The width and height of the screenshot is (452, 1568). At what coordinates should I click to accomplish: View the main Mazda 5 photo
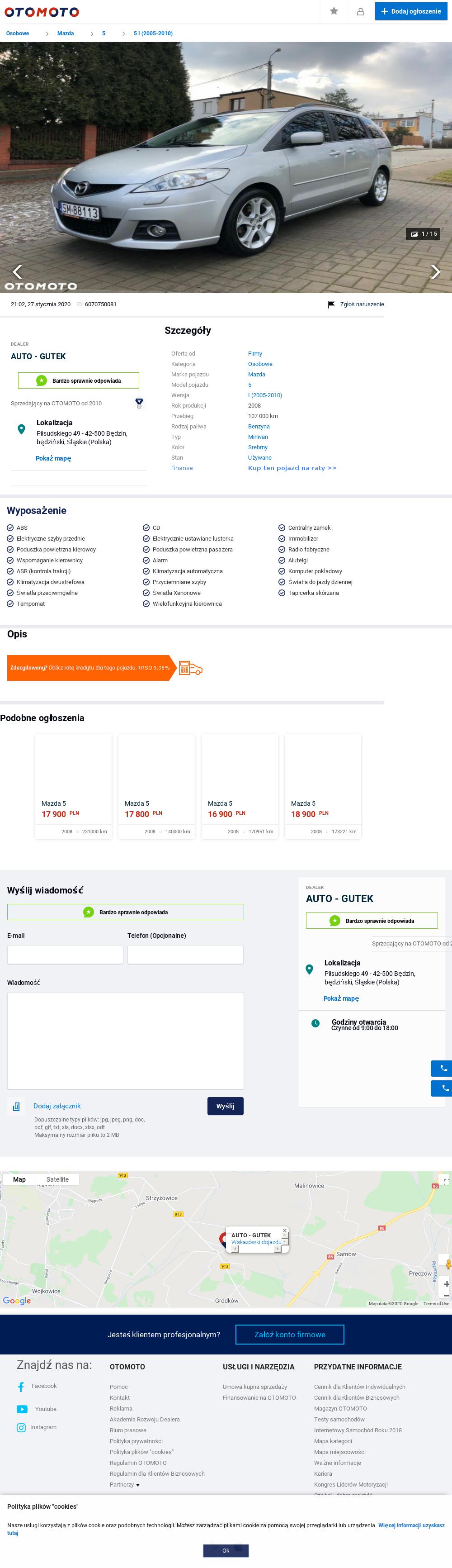coord(226,167)
